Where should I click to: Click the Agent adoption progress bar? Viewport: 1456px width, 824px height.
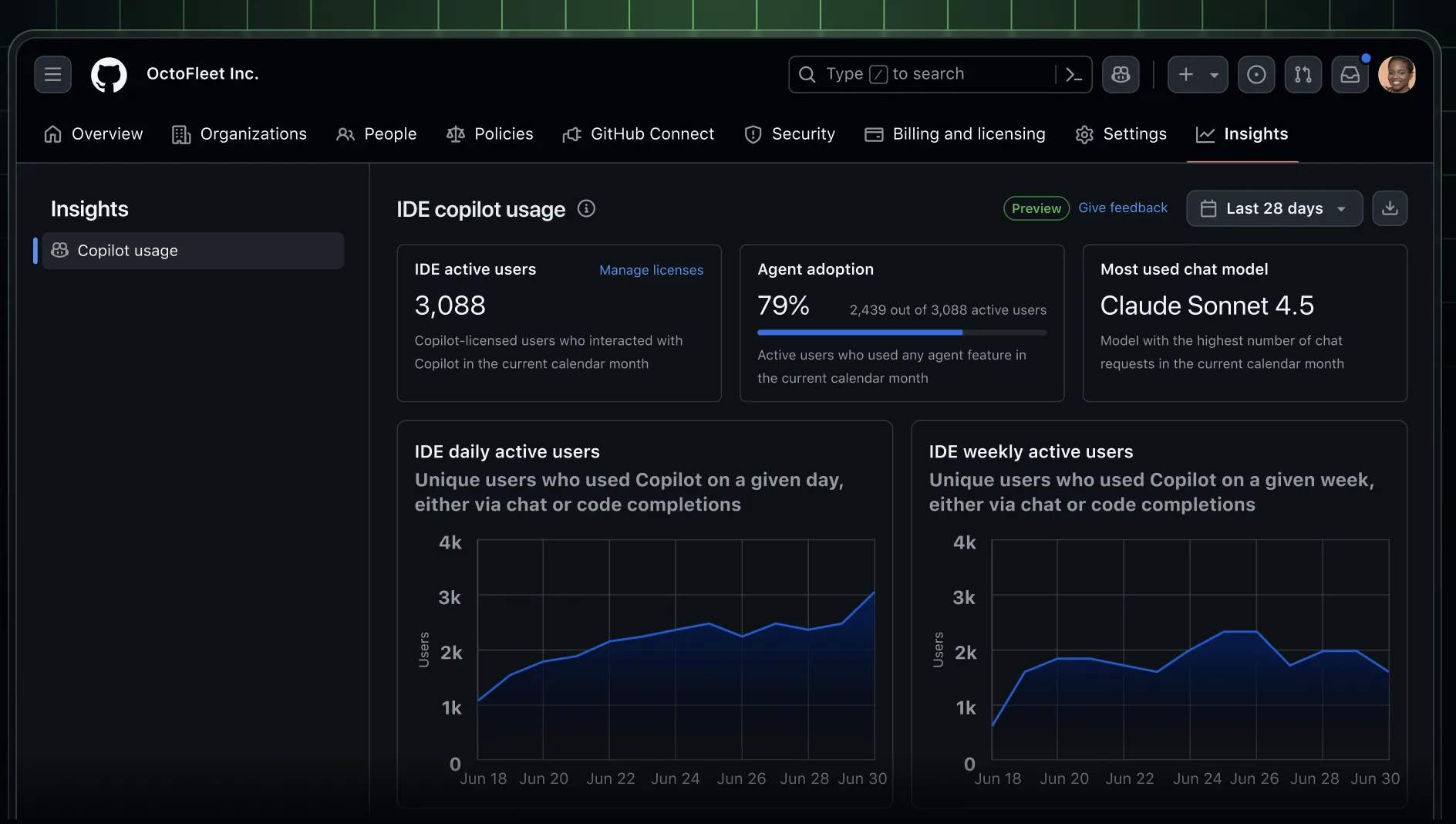click(x=901, y=332)
